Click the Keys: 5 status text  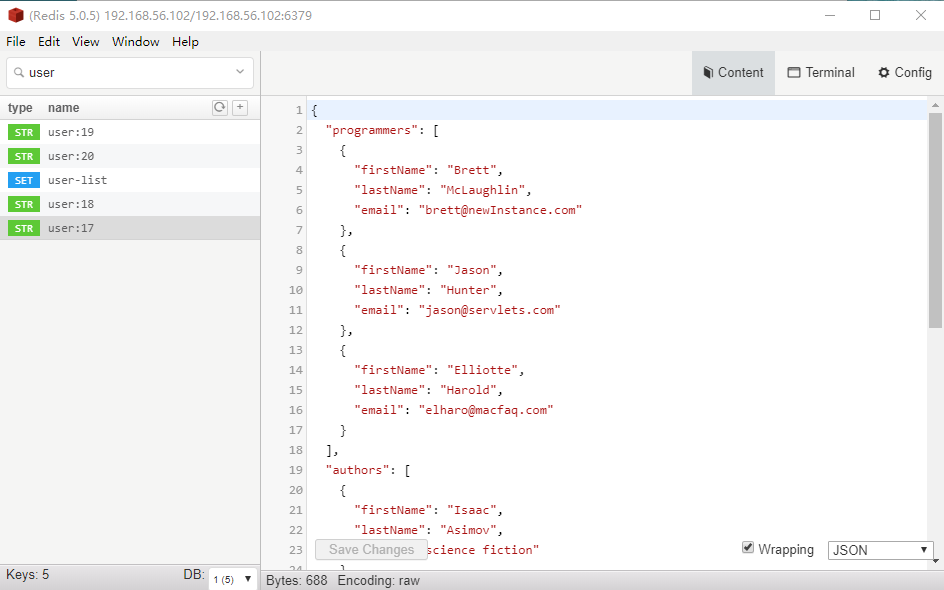(x=27, y=574)
